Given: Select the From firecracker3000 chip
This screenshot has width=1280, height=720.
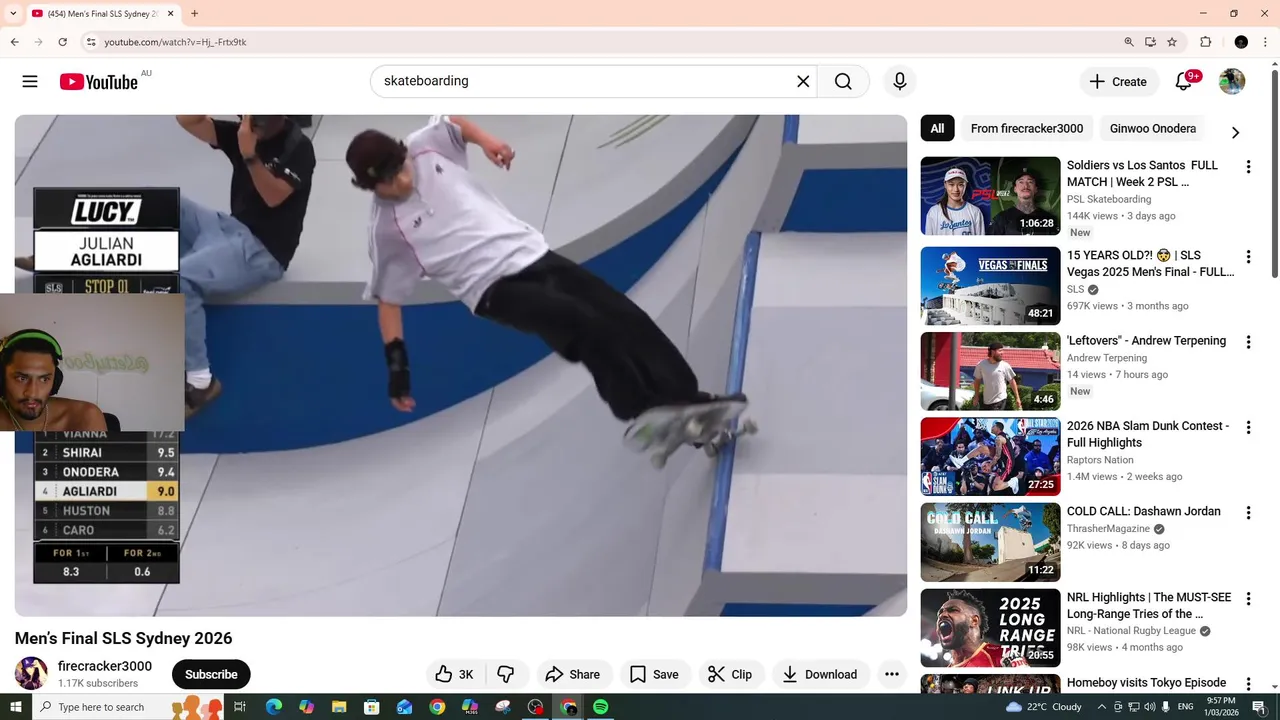Looking at the screenshot, I should 1027,129.
